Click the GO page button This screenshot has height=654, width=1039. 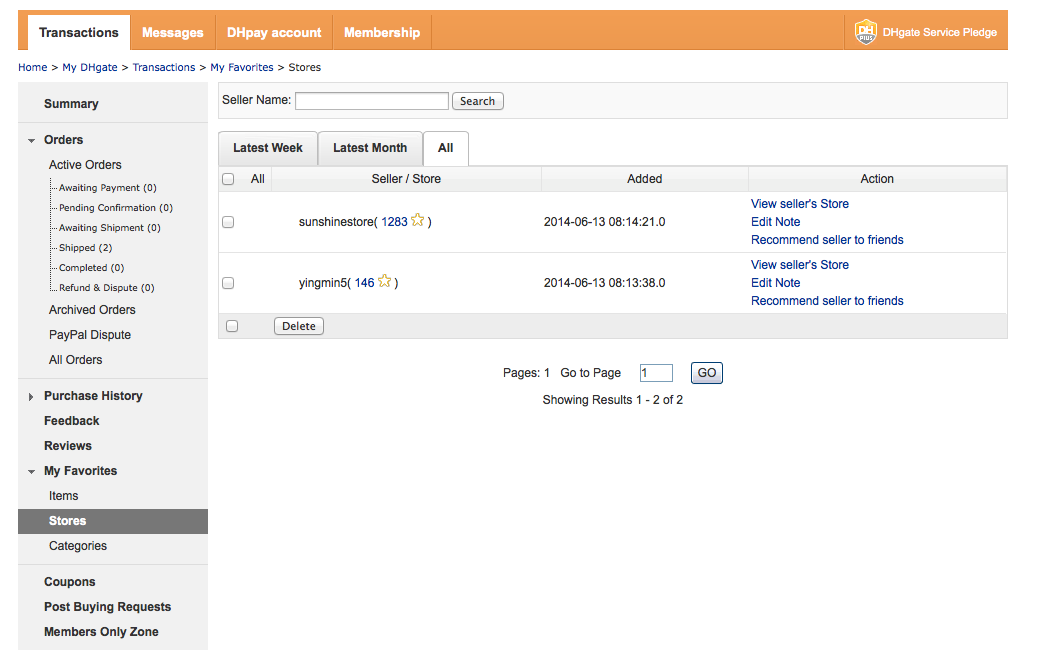coord(706,373)
